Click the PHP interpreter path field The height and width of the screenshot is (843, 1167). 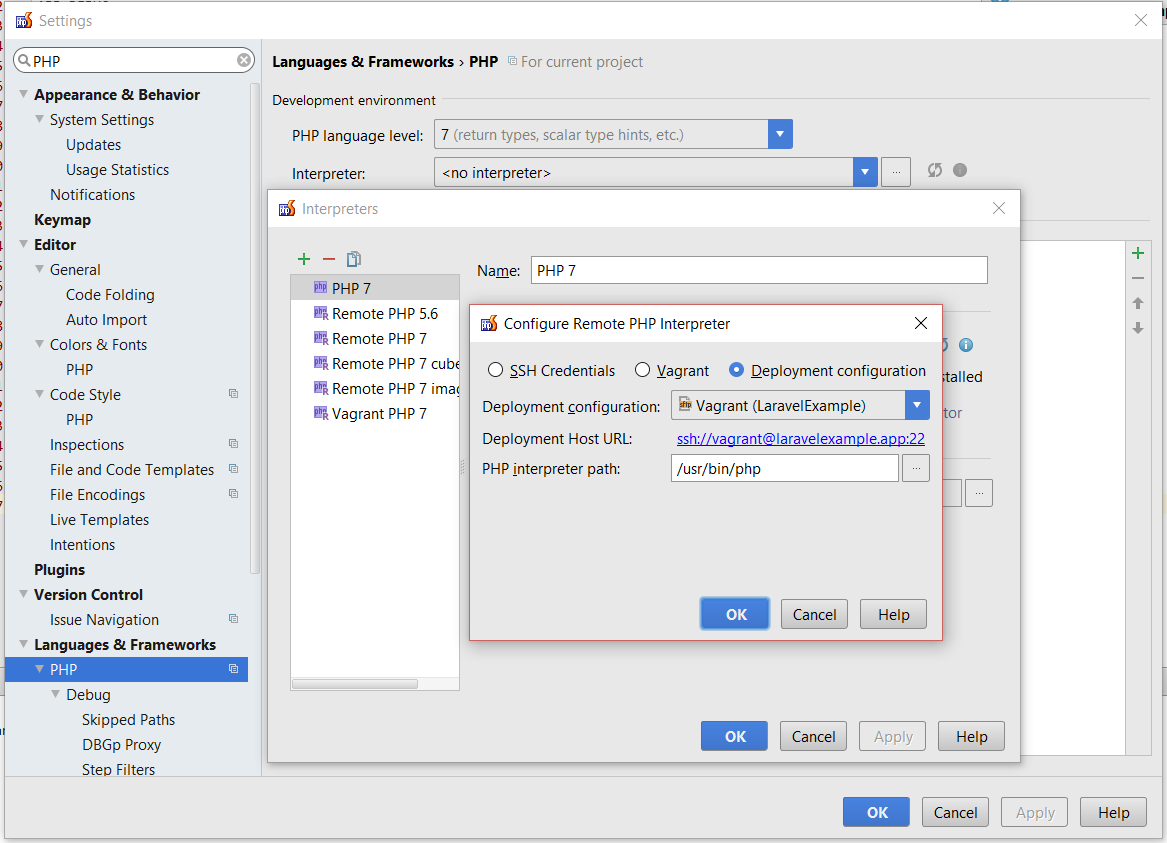[784, 469]
